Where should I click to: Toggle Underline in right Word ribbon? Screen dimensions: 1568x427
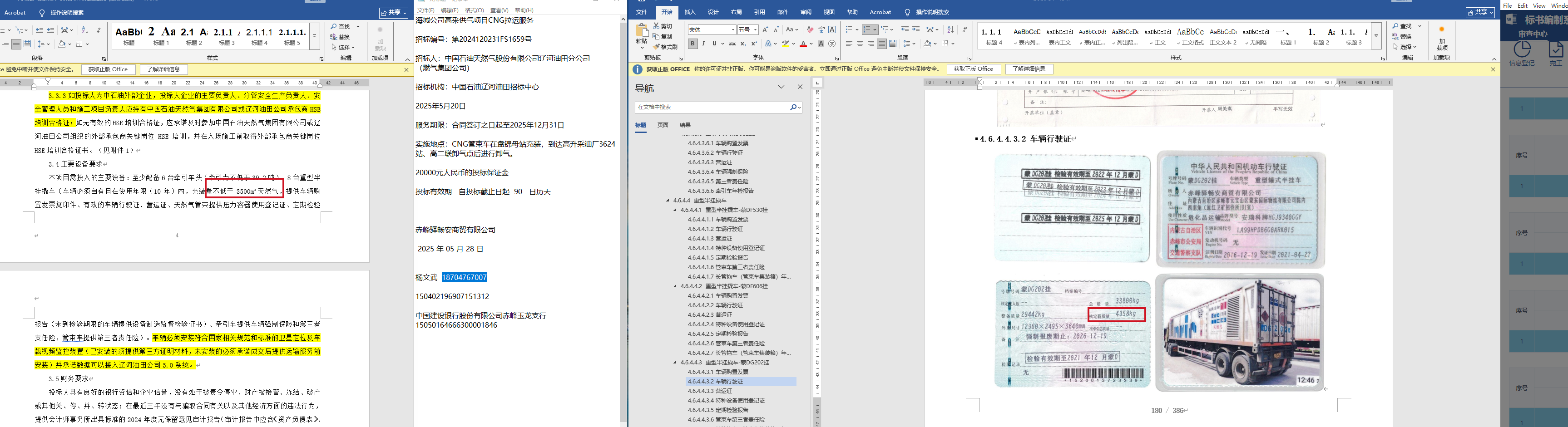click(x=714, y=44)
